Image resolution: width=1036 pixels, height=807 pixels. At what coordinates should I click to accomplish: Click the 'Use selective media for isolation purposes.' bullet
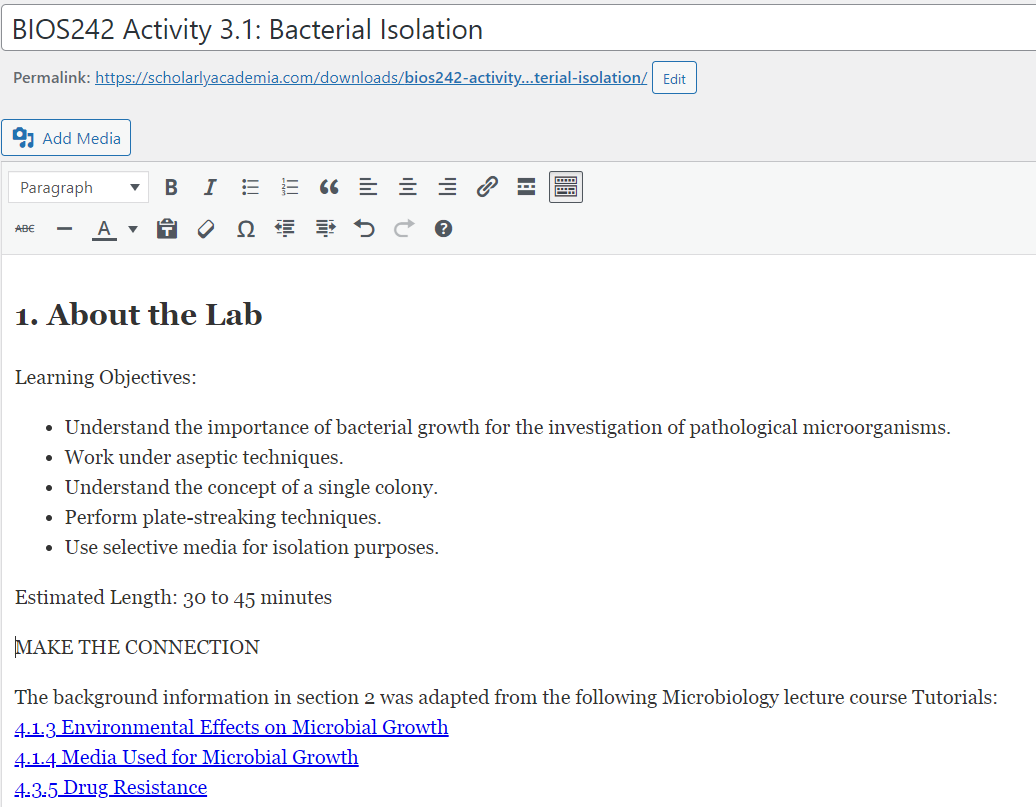252,548
